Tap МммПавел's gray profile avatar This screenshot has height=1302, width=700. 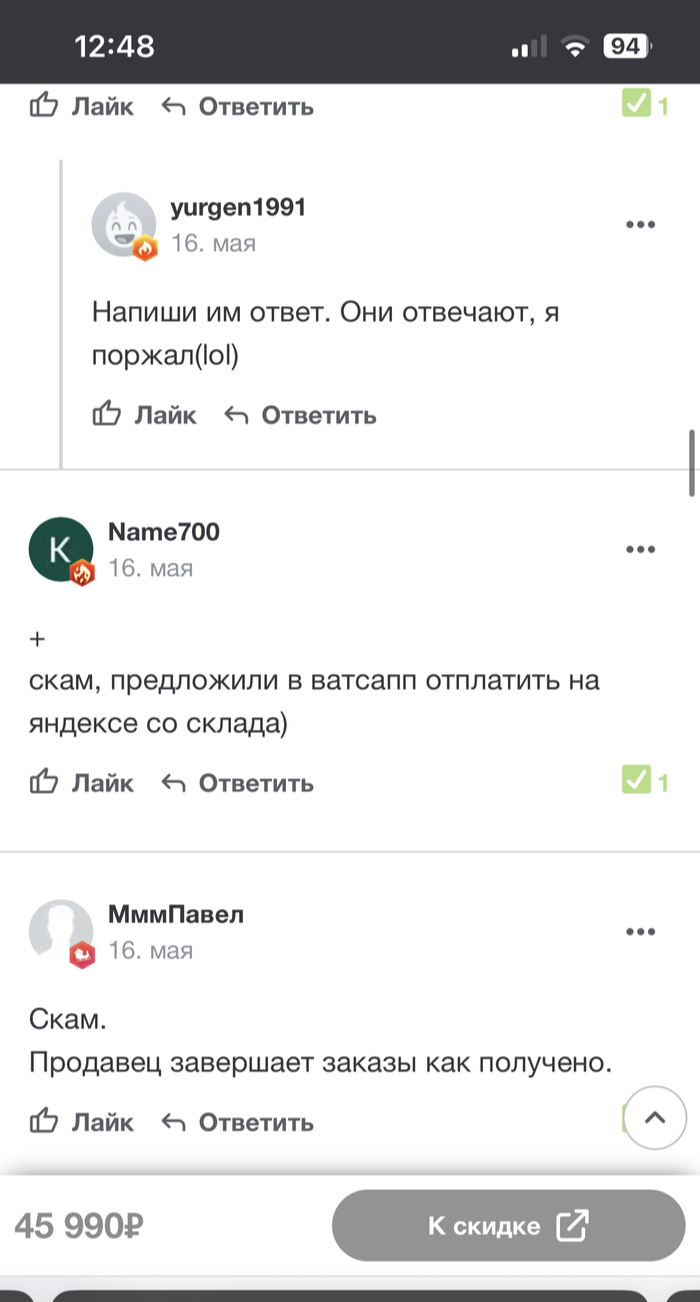(x=61, y=931)
